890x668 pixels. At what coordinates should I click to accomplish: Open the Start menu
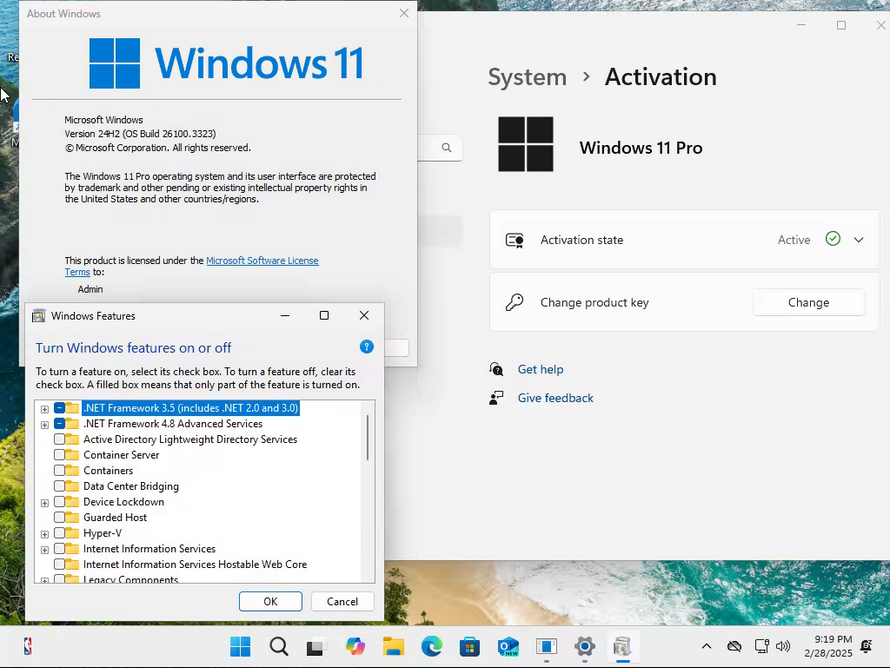click(x=241, y=647)
